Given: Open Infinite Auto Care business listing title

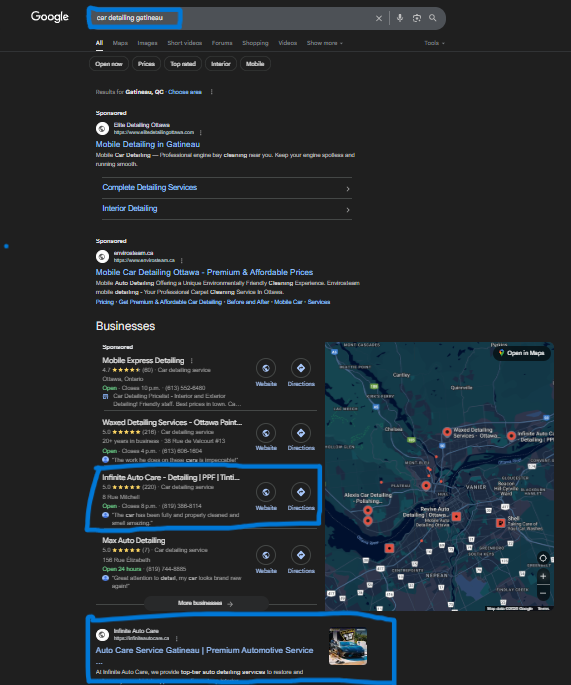Looking at the screenshot, I should point(170,477).
